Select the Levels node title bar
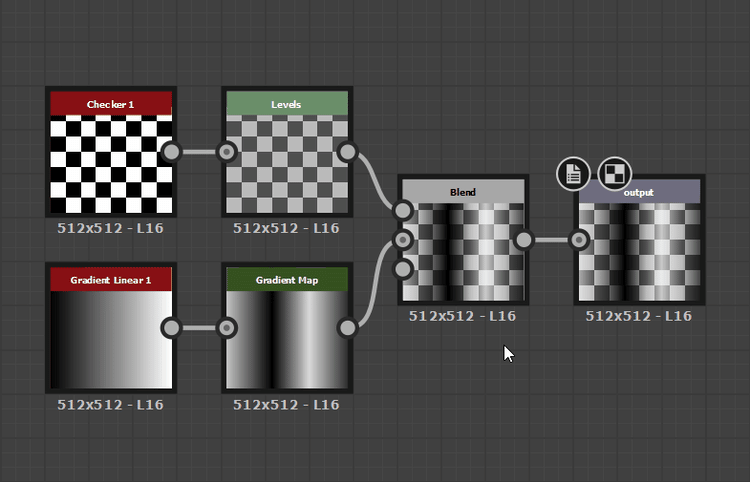Viewport: 750px width, 482px height. (287, 104)
